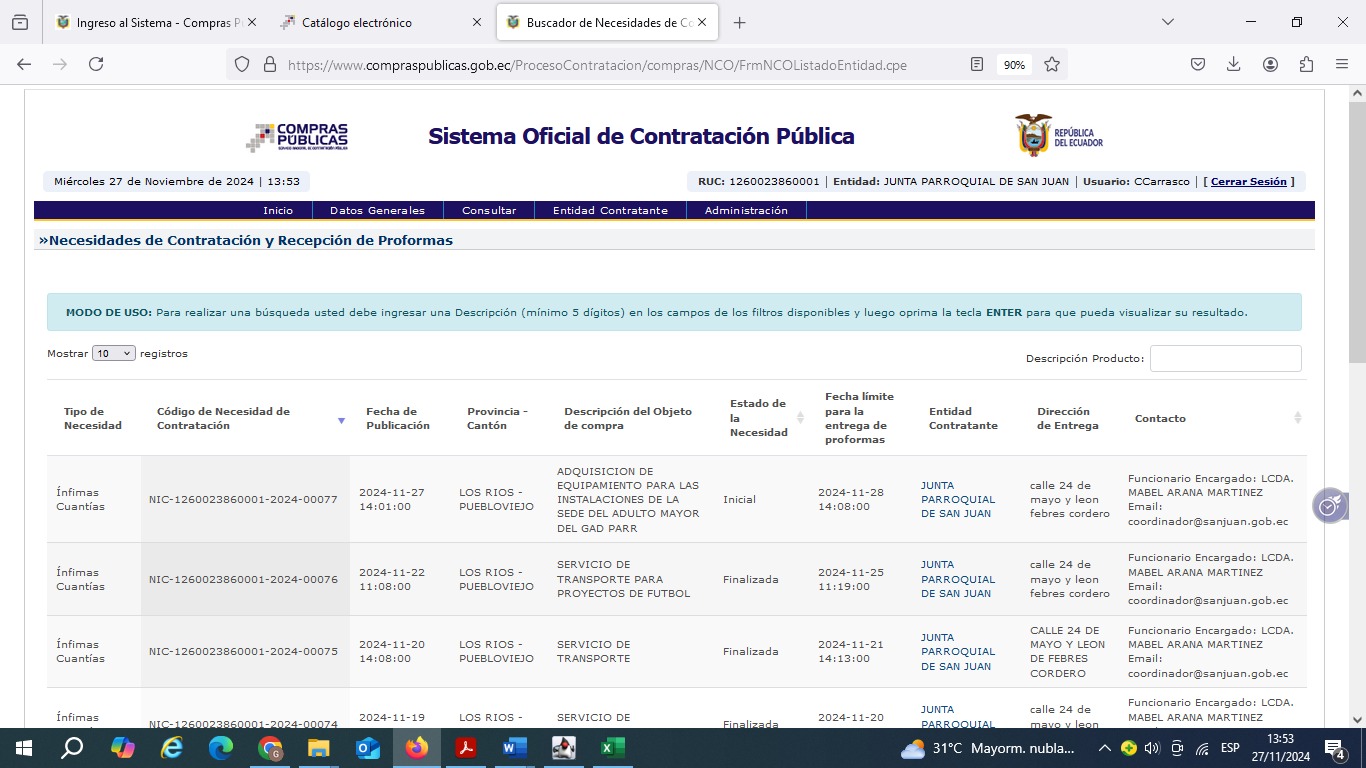Image resolution: width=1366 pixels, height=768 pixels.
Task: Expand the list all tabs chevron
Action: point(1167,22)
